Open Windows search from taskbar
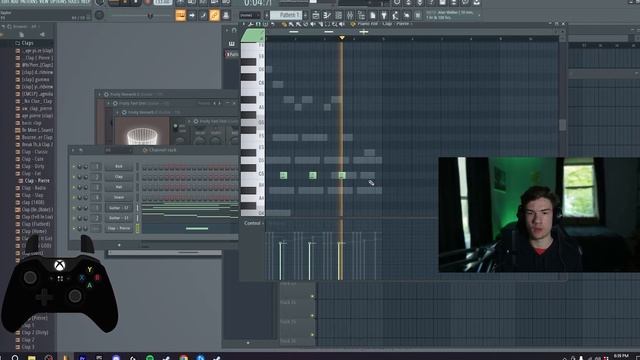This screenshot has height=360, width=640. click(x=15, y=358)
